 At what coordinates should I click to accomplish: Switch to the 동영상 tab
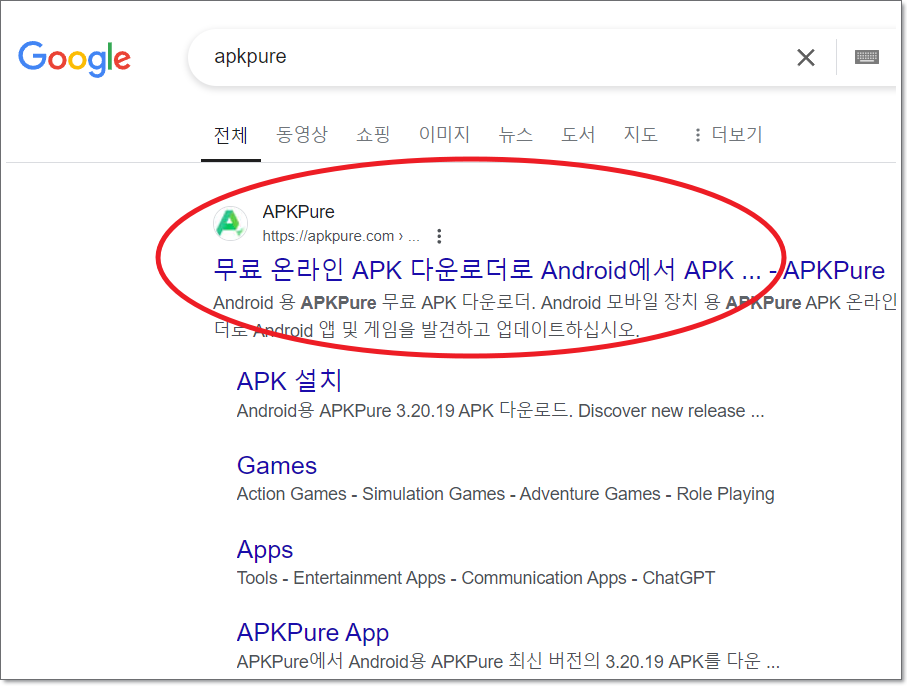302,134
